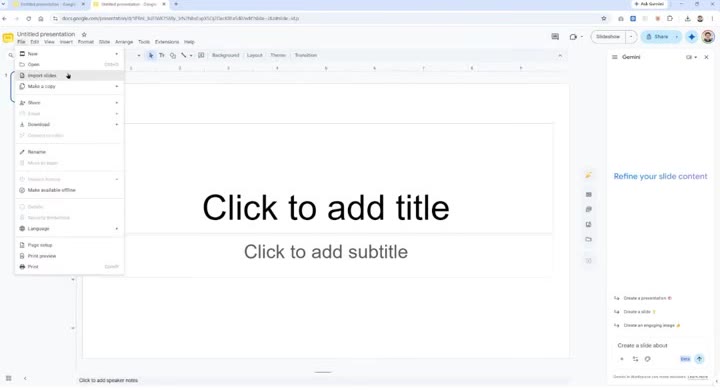Screen dimensions: 720x390
Task: Expand the Make a copy submenu
Action: (117, 86)
